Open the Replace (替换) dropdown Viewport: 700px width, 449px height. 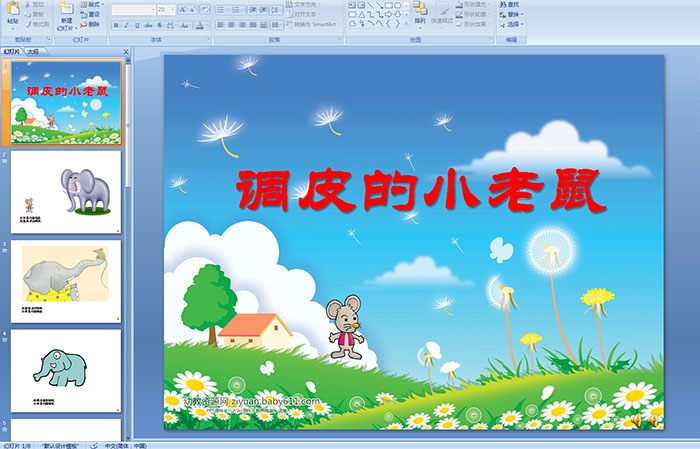512,14
